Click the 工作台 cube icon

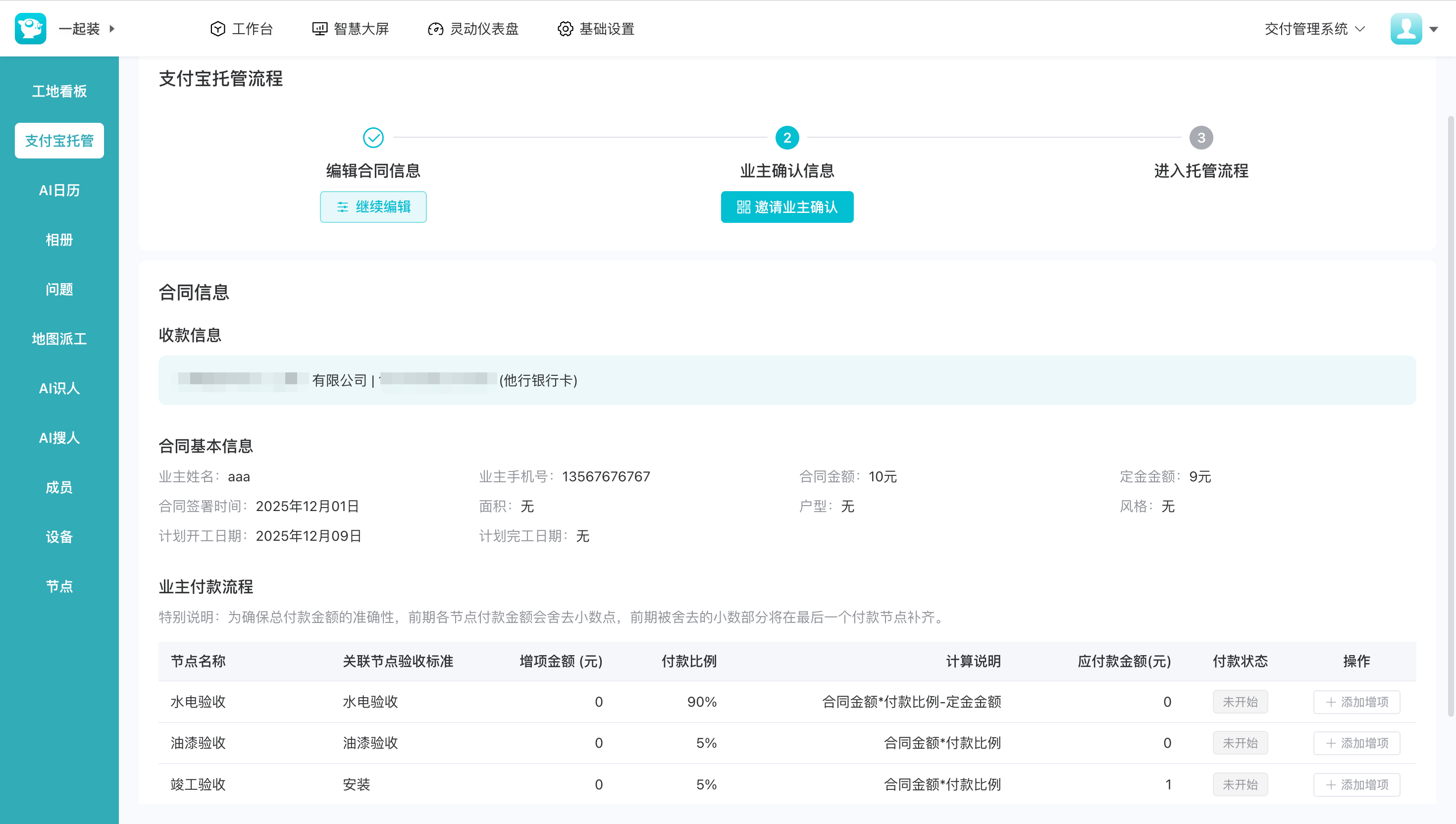(217, 29)
